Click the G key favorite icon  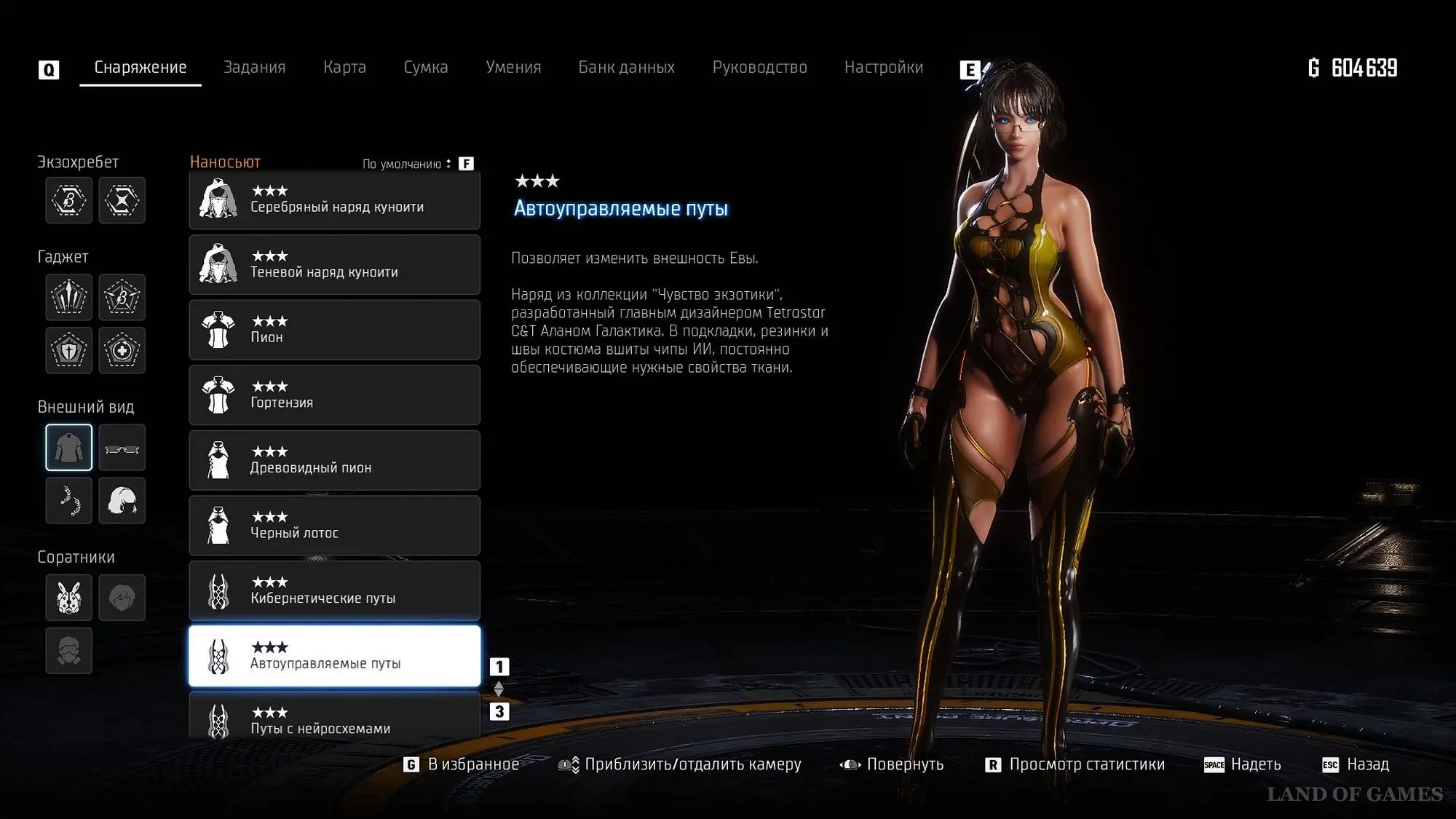[411, 764]
